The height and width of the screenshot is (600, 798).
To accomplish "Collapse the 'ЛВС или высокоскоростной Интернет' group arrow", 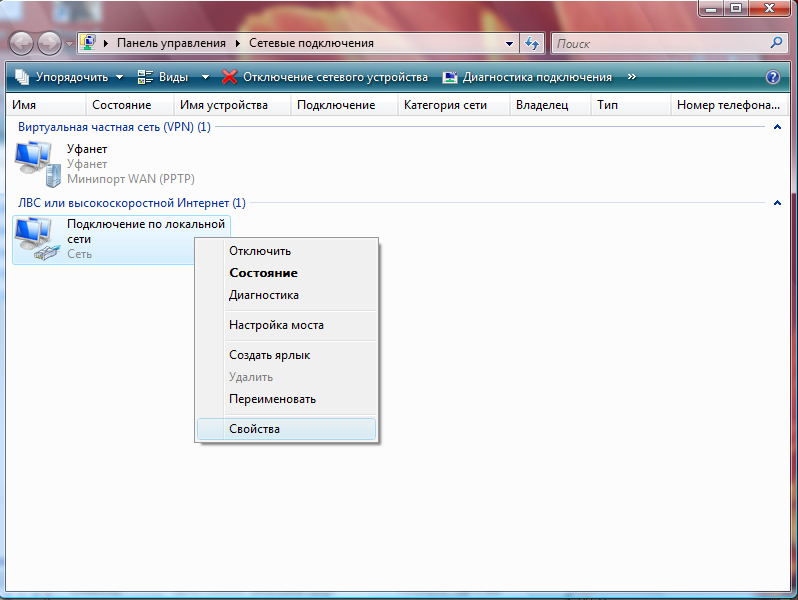I will (x=777, y=203).
